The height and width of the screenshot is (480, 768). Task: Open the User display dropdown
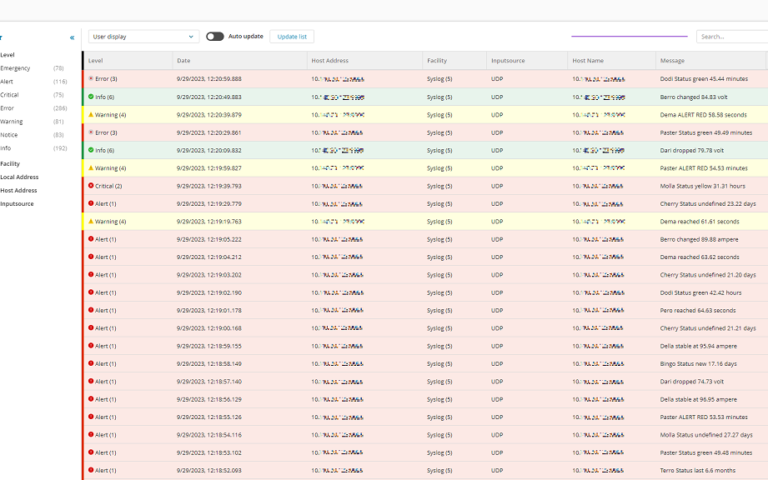pyautogui.click(x=143, y=36)
